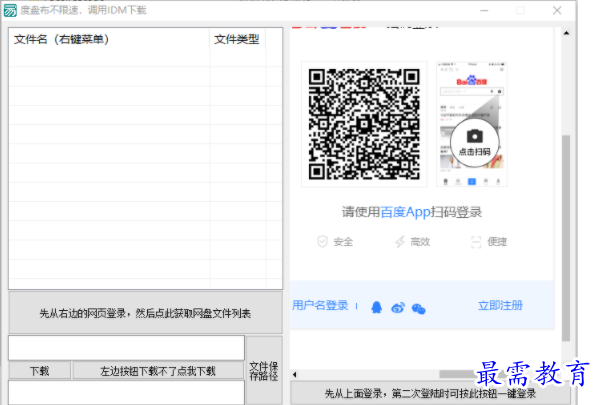The image size is (598, 405).
Task: Click the 一键登录 button at the bottom right
Action: 430,393
